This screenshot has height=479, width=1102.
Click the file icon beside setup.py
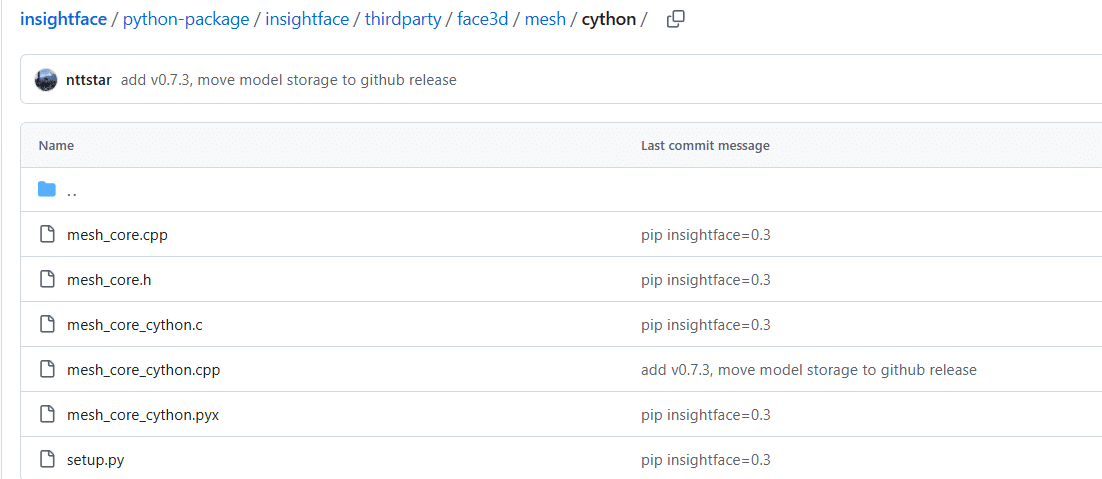tap(46, 460)
